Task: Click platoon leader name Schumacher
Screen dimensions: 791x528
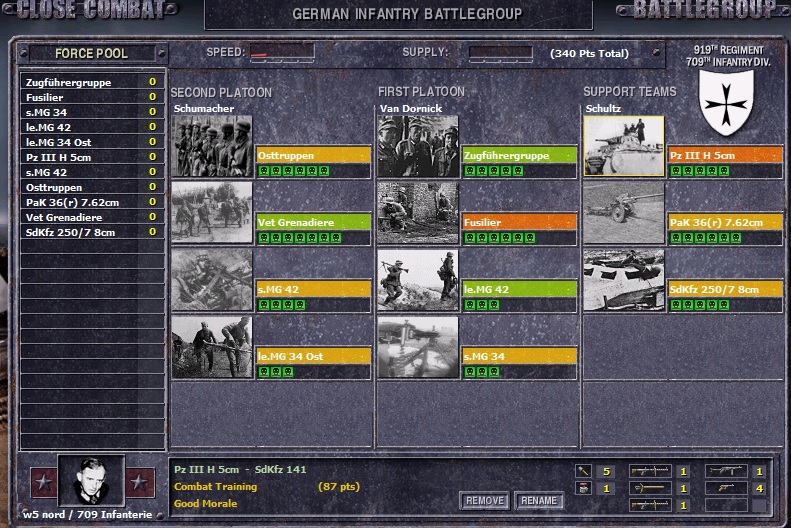Action: [204, 108]
